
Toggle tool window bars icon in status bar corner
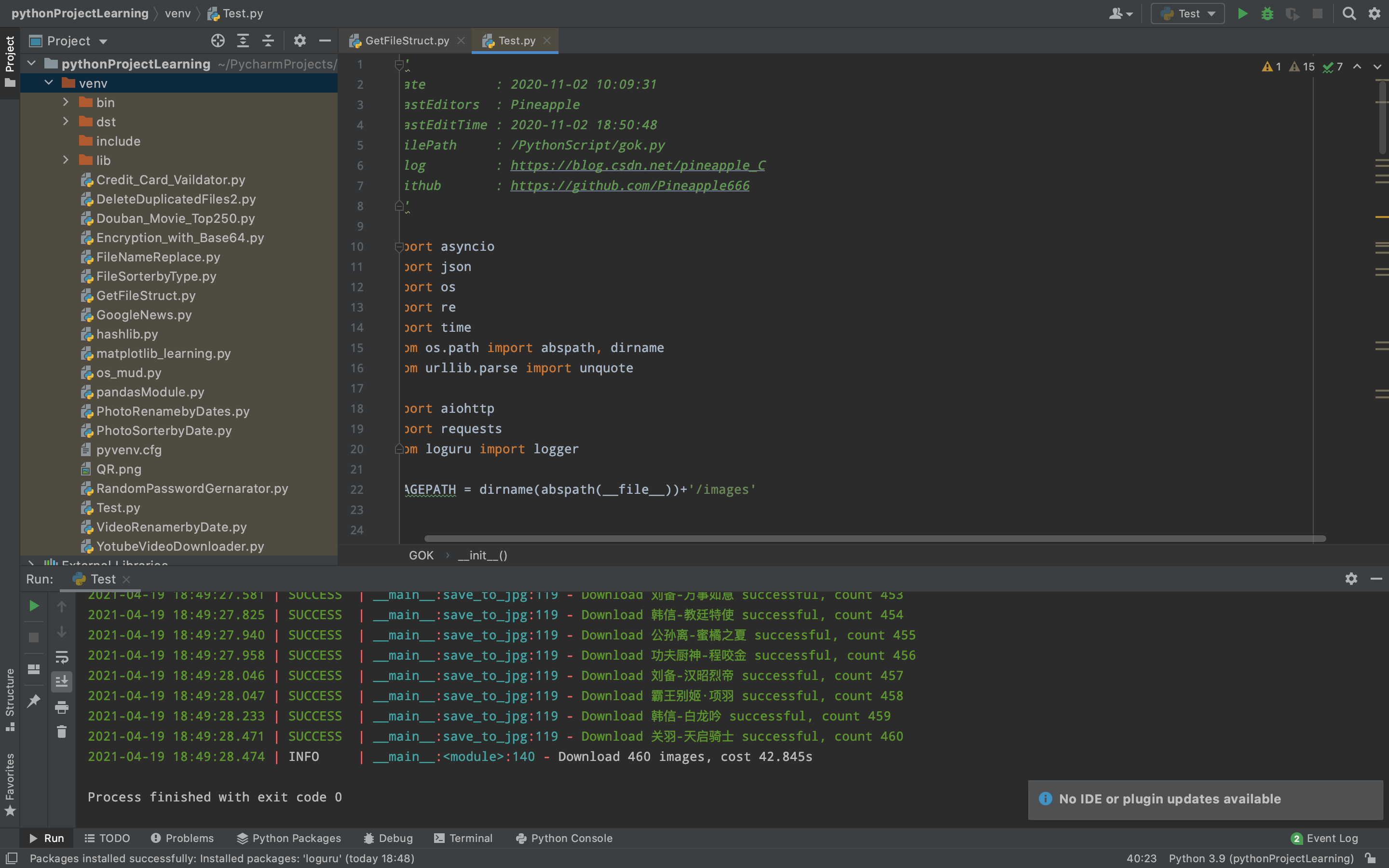click(12, 858)
